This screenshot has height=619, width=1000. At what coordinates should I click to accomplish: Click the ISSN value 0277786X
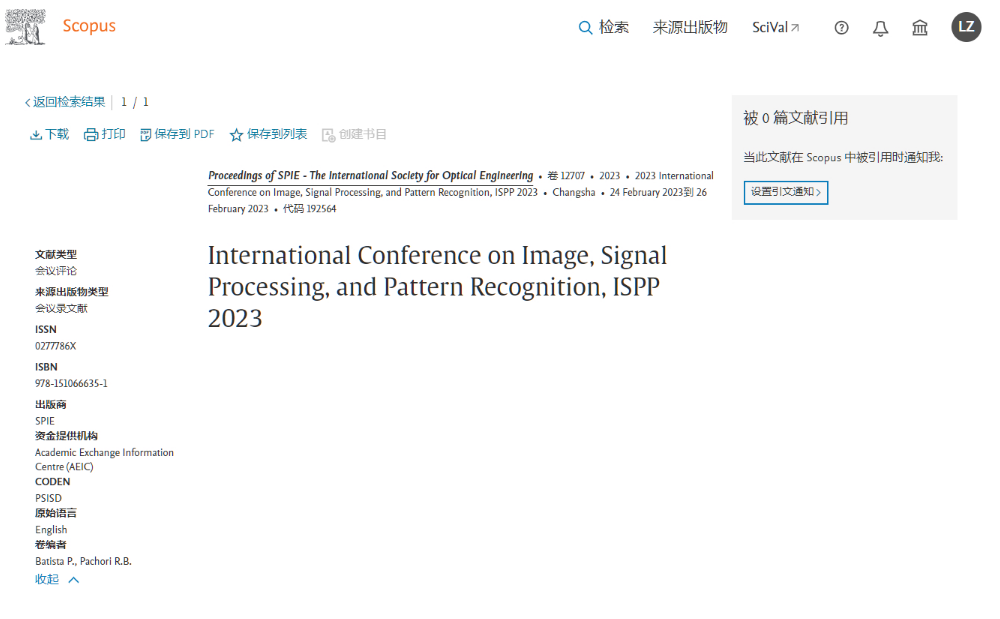pyautogui.click(x=55, y=346)
